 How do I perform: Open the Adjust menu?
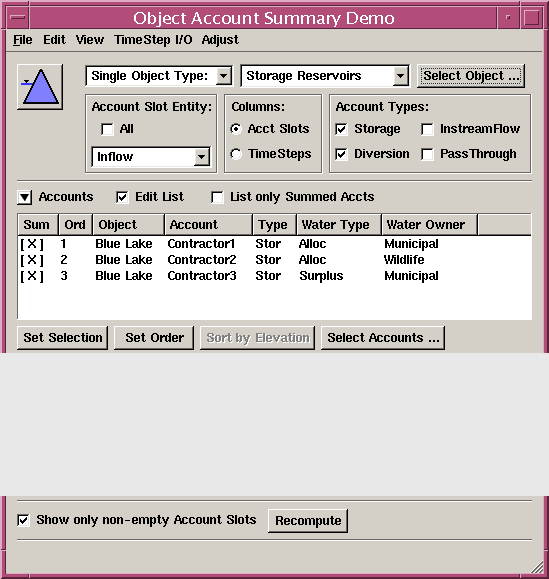tap(220, 40)
